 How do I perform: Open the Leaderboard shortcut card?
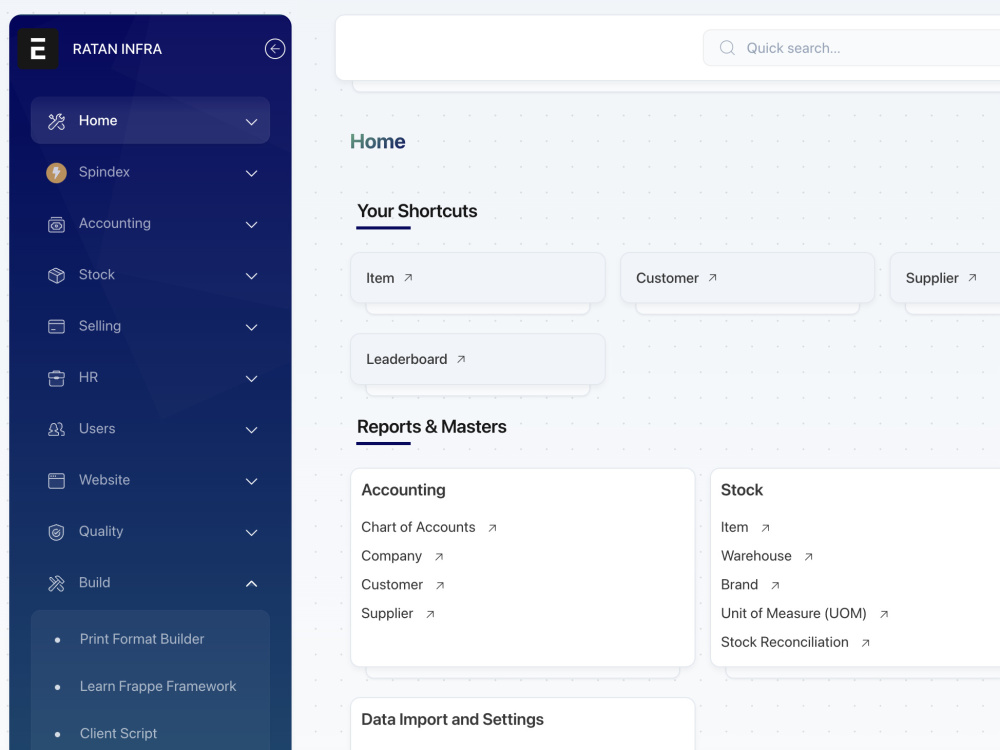pos(478,359)
